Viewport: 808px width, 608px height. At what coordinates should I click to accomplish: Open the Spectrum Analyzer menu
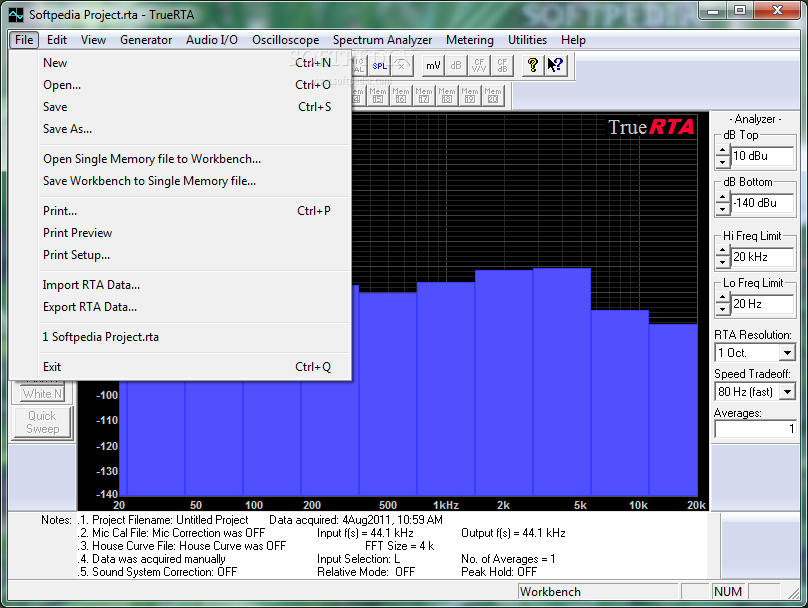(382, 40)
